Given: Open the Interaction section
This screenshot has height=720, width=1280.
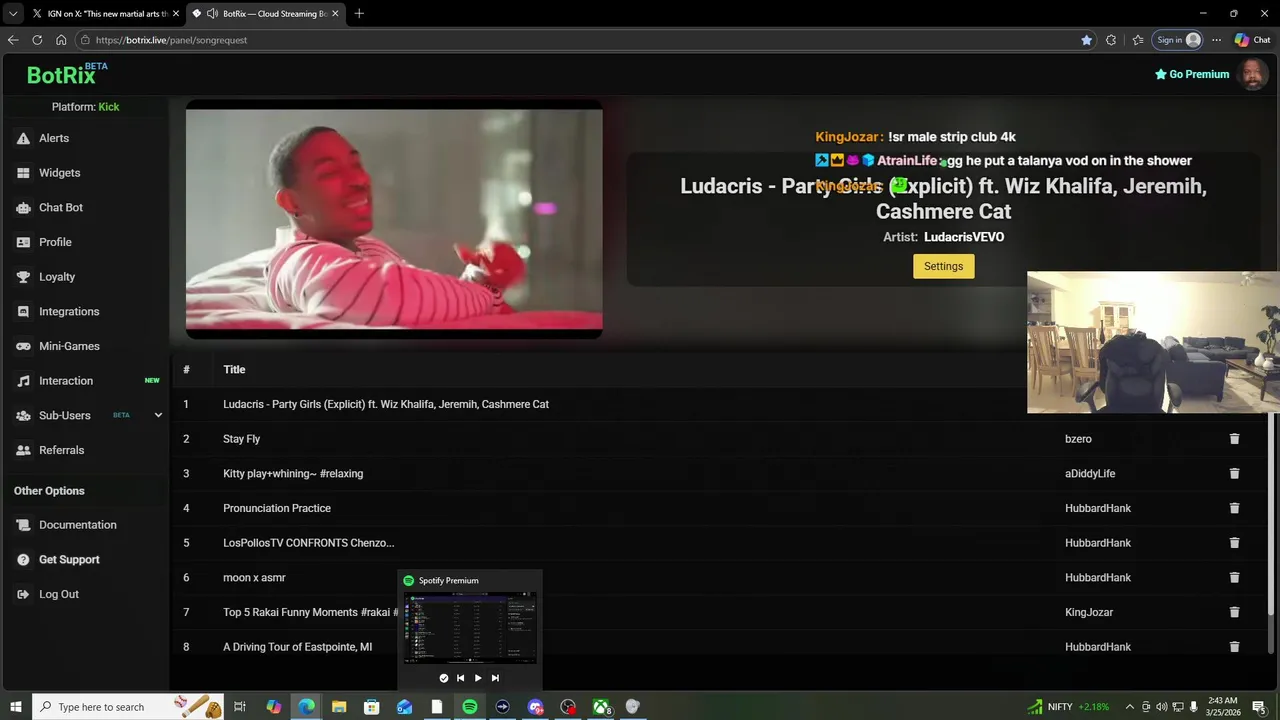Looking at the screenshot, I should 66,381.
